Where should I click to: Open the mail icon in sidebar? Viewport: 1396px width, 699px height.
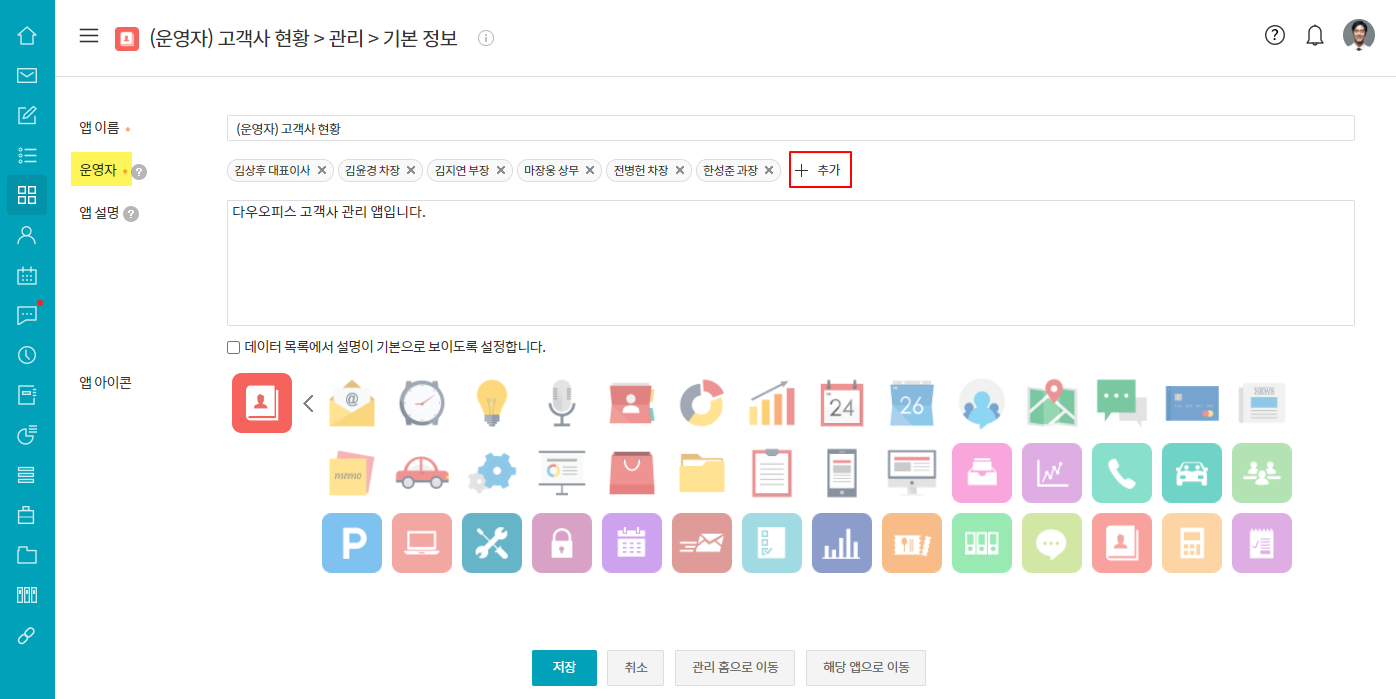[x=27, y=76]
